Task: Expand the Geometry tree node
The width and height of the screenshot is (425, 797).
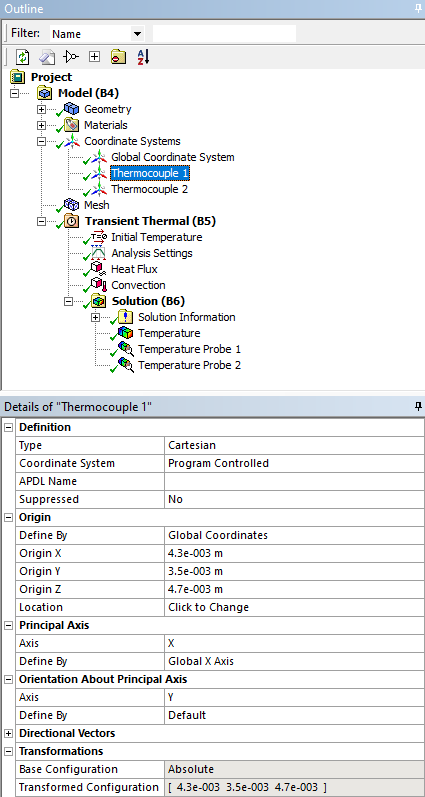Action: point(42,109)
